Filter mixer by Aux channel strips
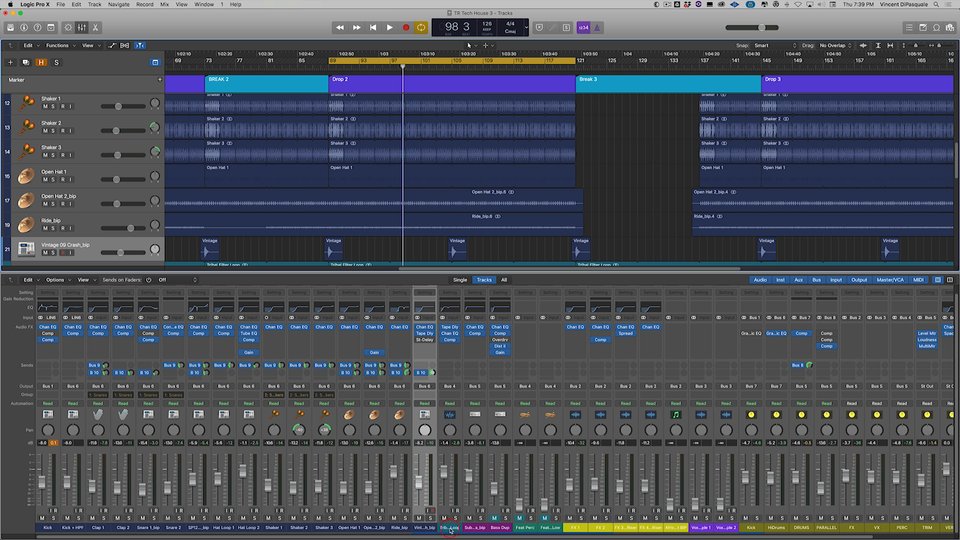The image size is (960, 540). 798,280
